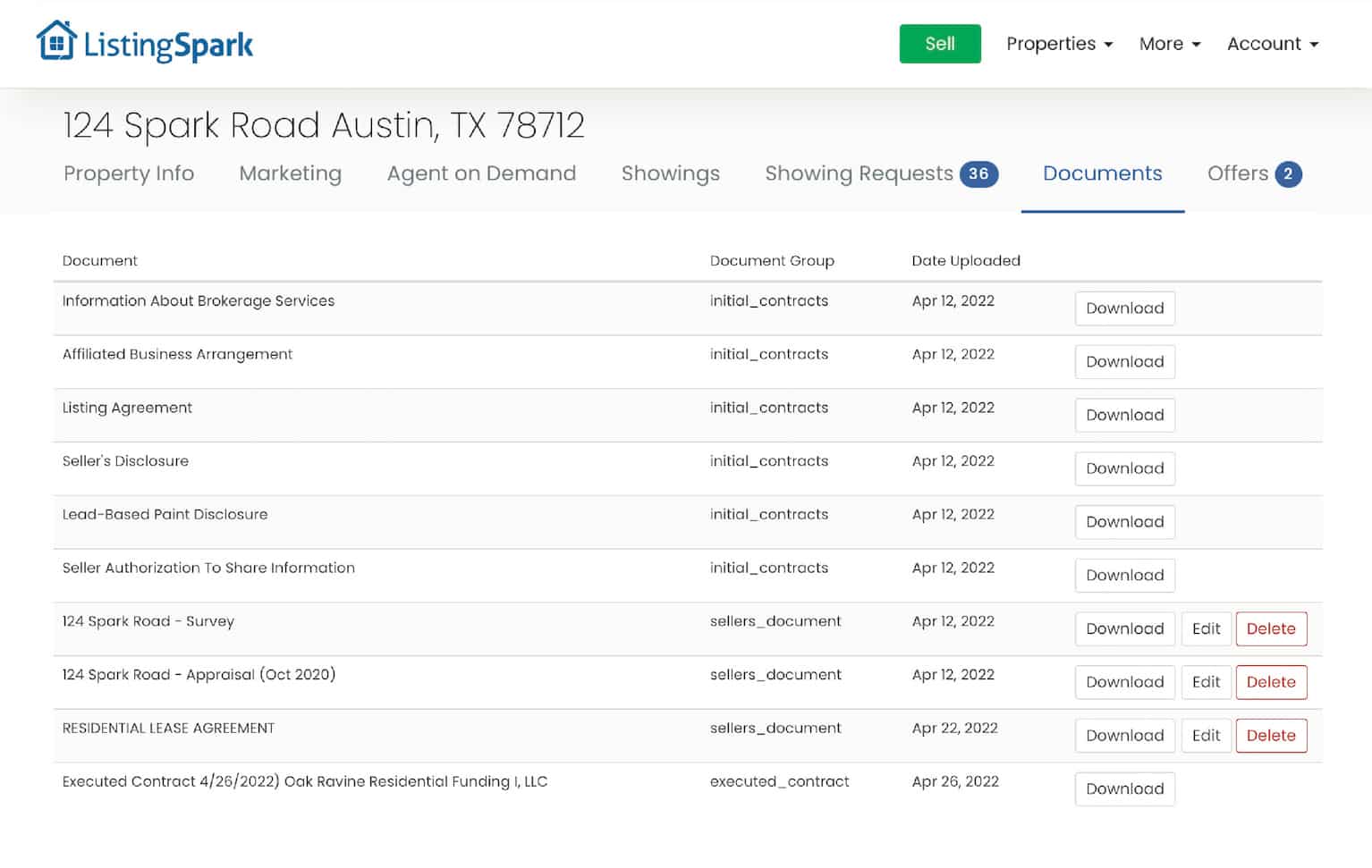Click the '124 Spark Road - Survey' name
Screen dimensions: 1372x868
(x=148, y=622)
